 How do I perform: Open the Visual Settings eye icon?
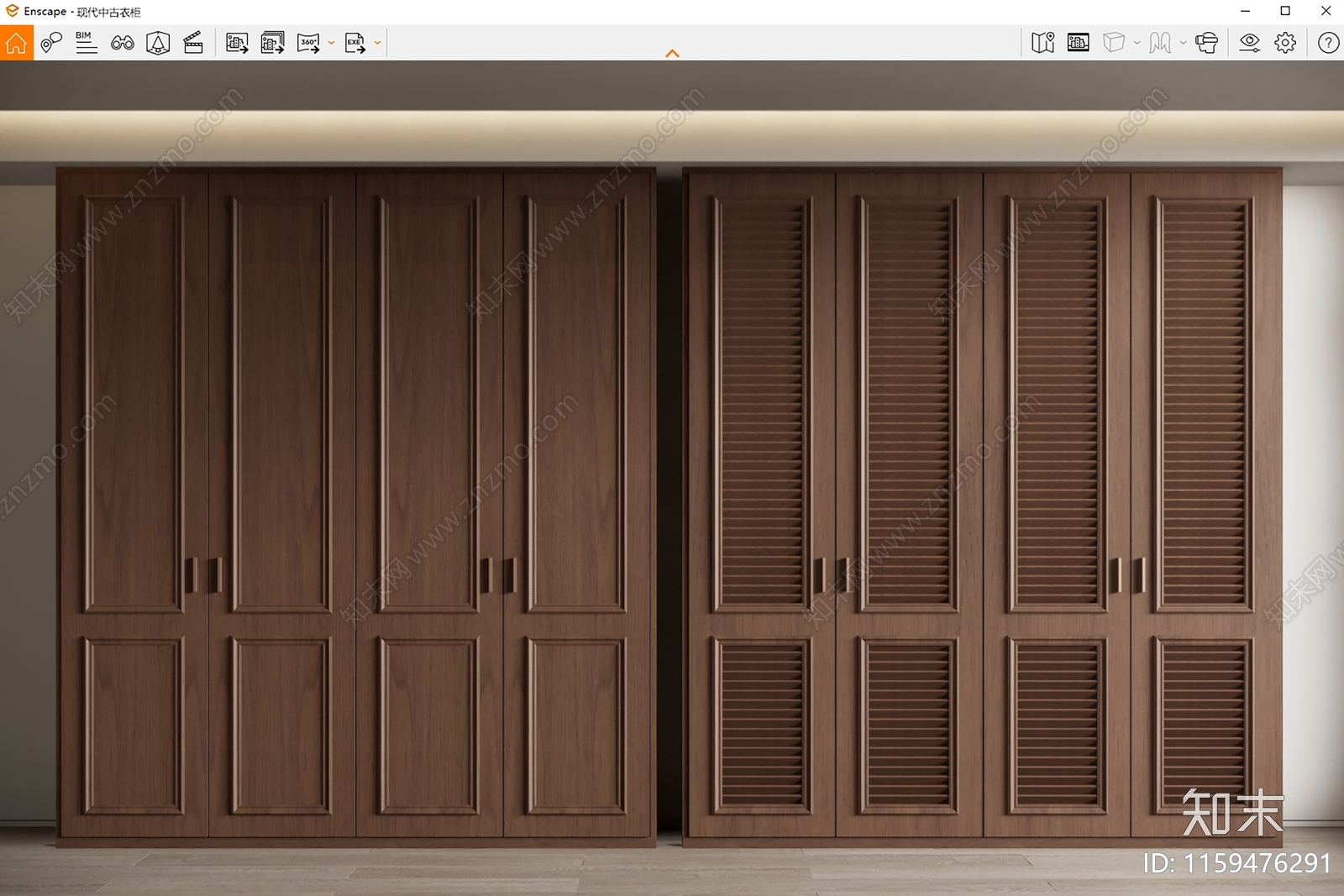click(1250, 43)
